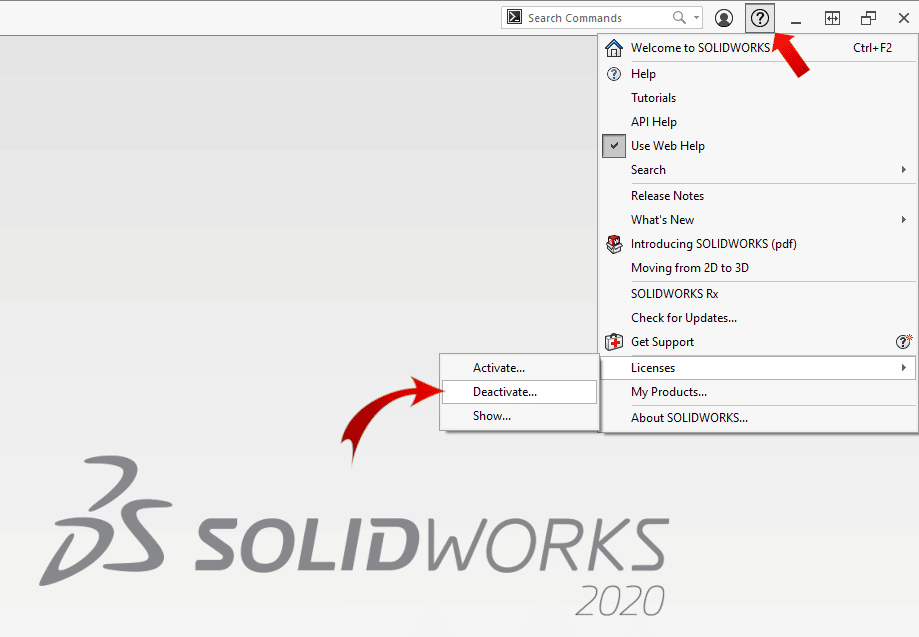The height and width of the screenshot is (637, 919).
Task: Expand the What's New submenu
Action: [x=903, y=219]
